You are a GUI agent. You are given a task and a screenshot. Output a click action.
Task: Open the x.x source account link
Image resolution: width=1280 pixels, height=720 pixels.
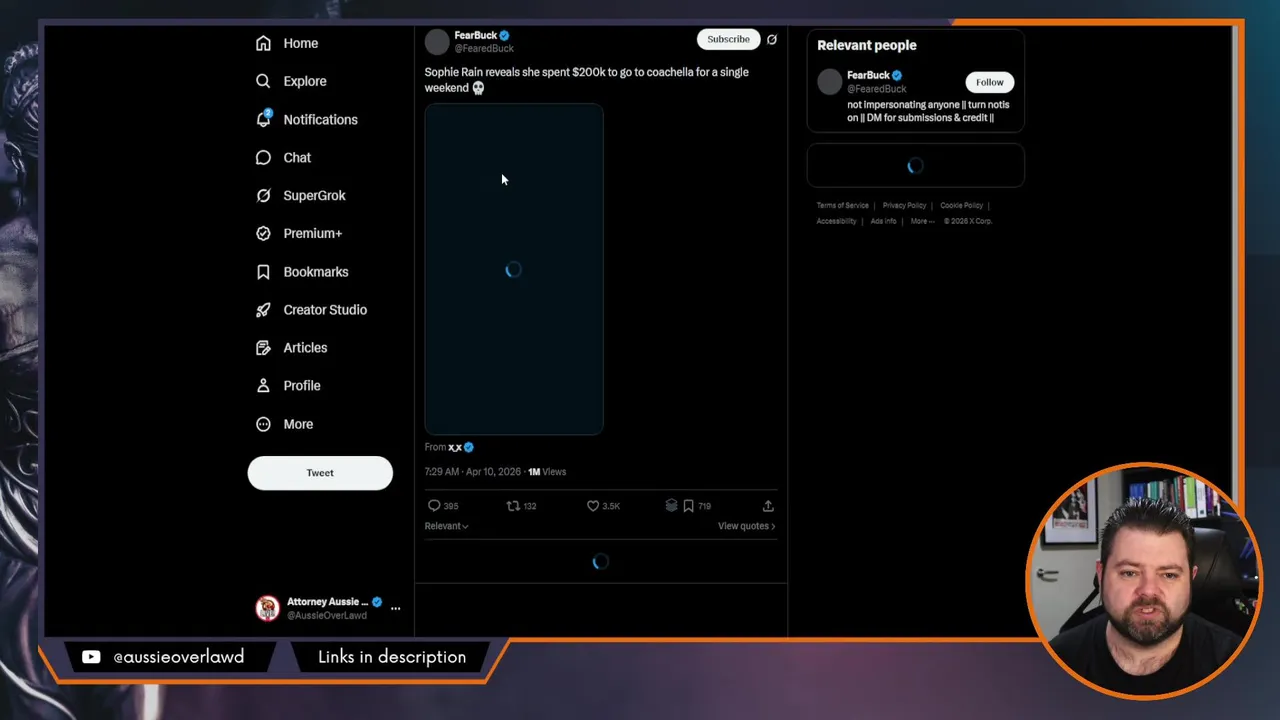tap(455, 447)
